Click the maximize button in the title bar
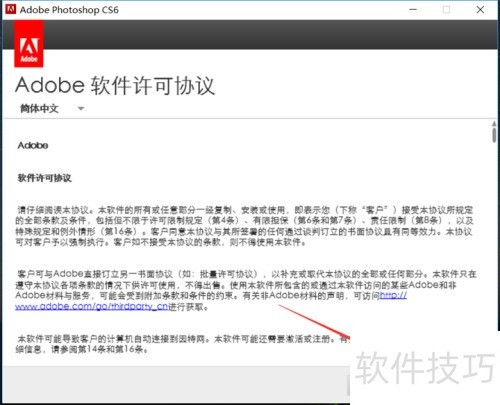Viewport: 500px width, 405px height. [x=446, y=10]
